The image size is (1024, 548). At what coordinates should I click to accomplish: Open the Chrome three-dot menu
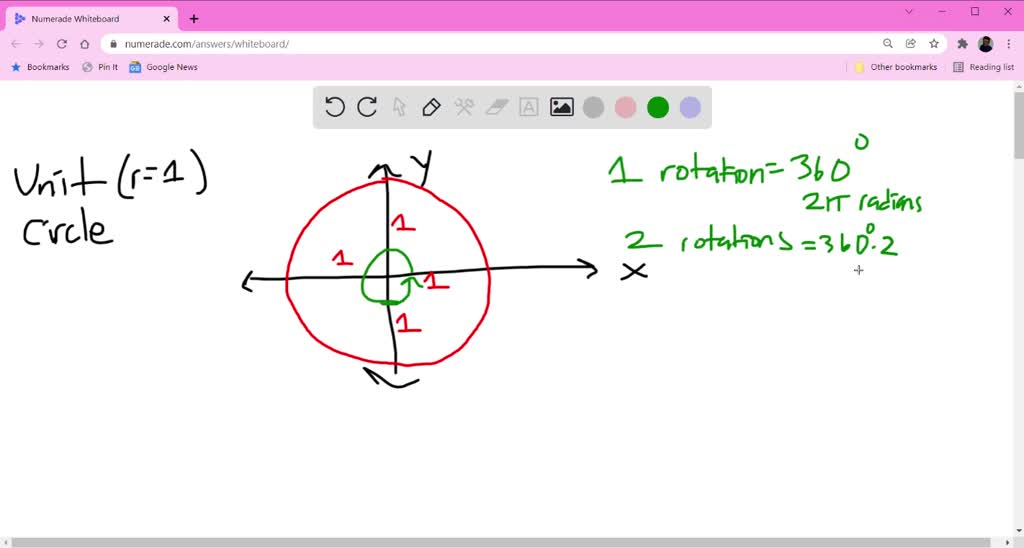(1009, 44)
